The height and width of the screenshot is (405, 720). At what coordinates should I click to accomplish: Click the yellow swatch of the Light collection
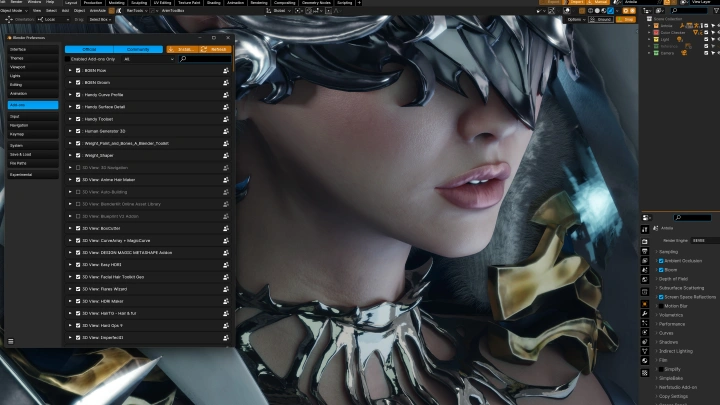pos(656,39)
